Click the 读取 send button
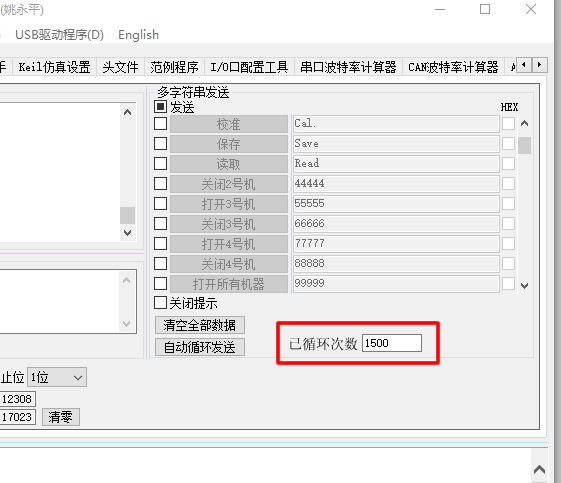 coord(229,164)
